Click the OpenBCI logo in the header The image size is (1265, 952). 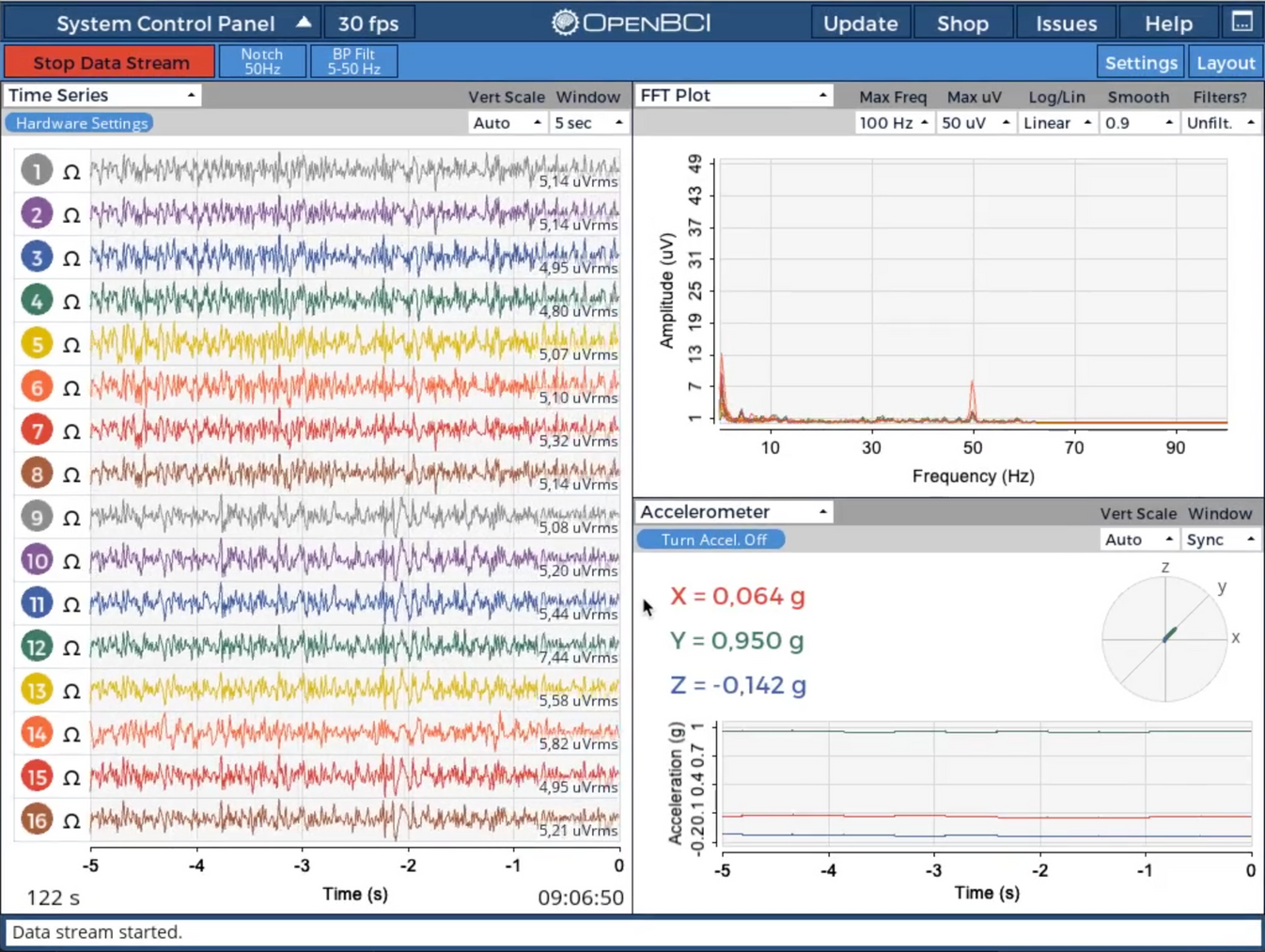point(630,22)
